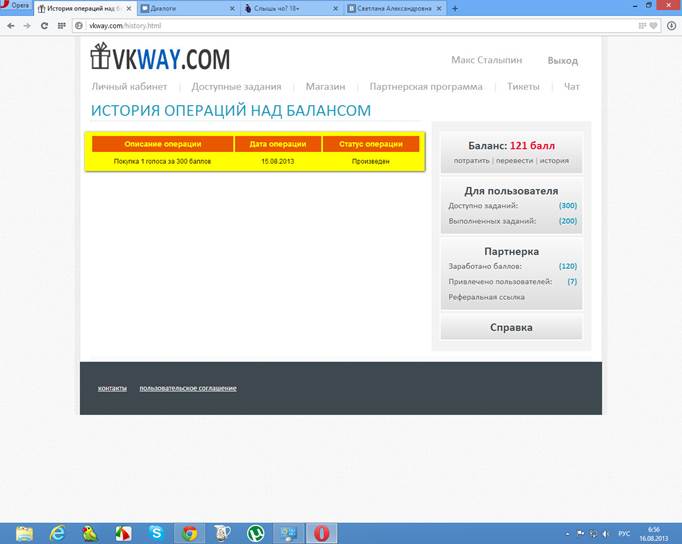The width and height of the screenshot is (682, 544).
Task: Open the completed tasks count (200)
Action: [568, 221]
